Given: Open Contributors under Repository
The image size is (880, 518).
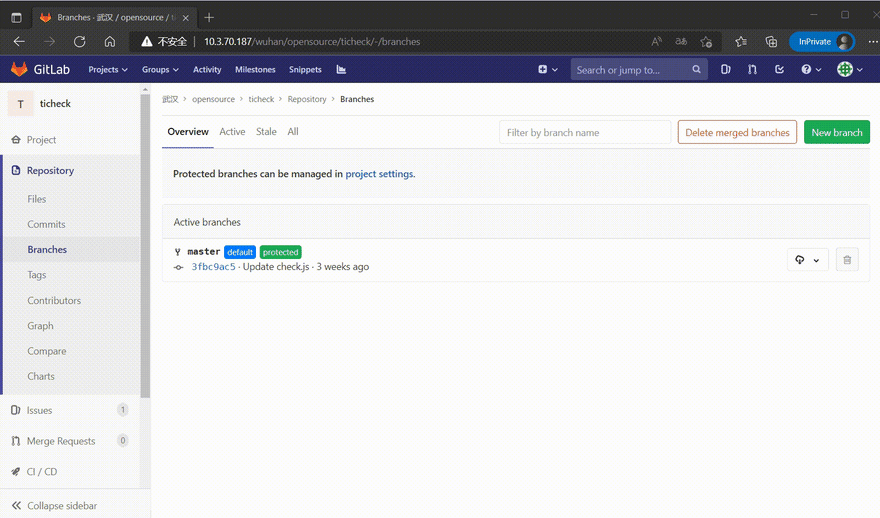Looking at the screenshot, I should pos(54,301).
